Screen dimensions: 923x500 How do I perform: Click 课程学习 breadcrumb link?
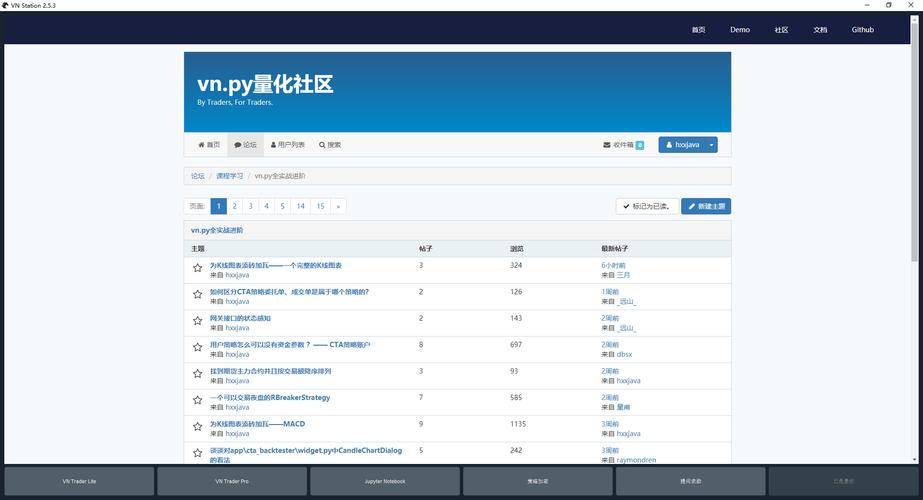[230, 176]
